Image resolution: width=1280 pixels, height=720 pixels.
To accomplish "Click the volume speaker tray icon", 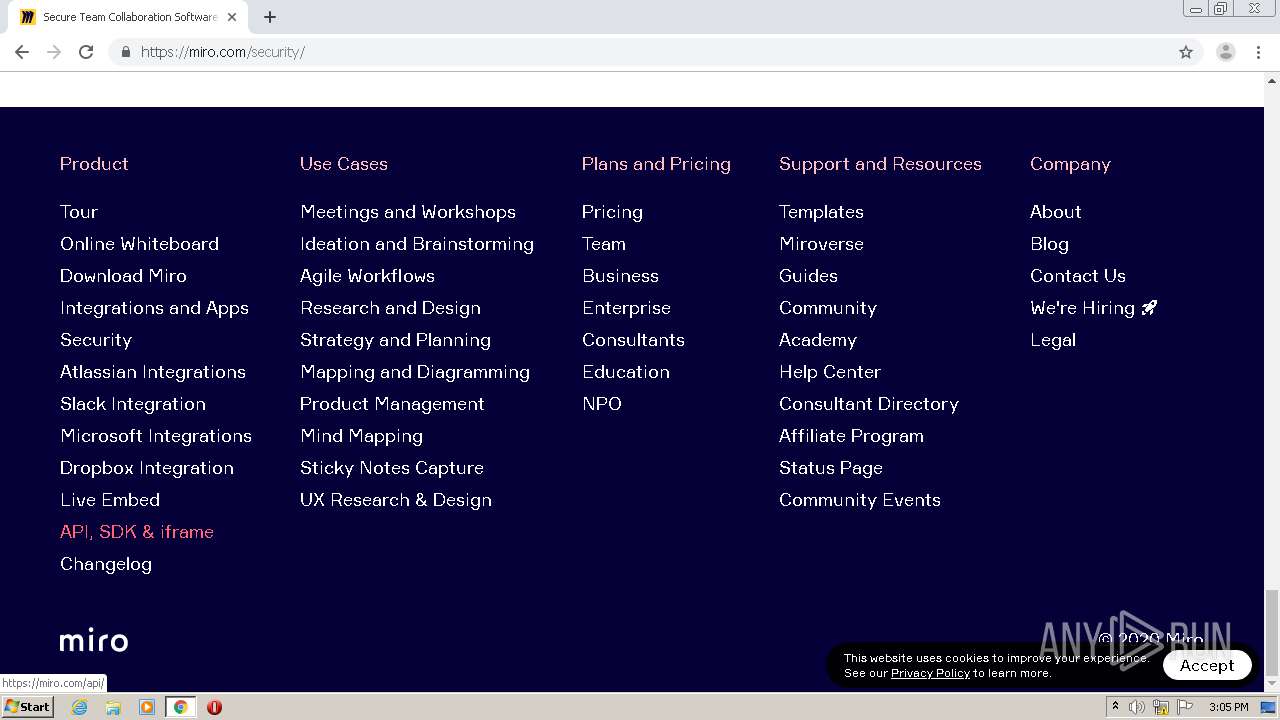I will coord(1137,707).
